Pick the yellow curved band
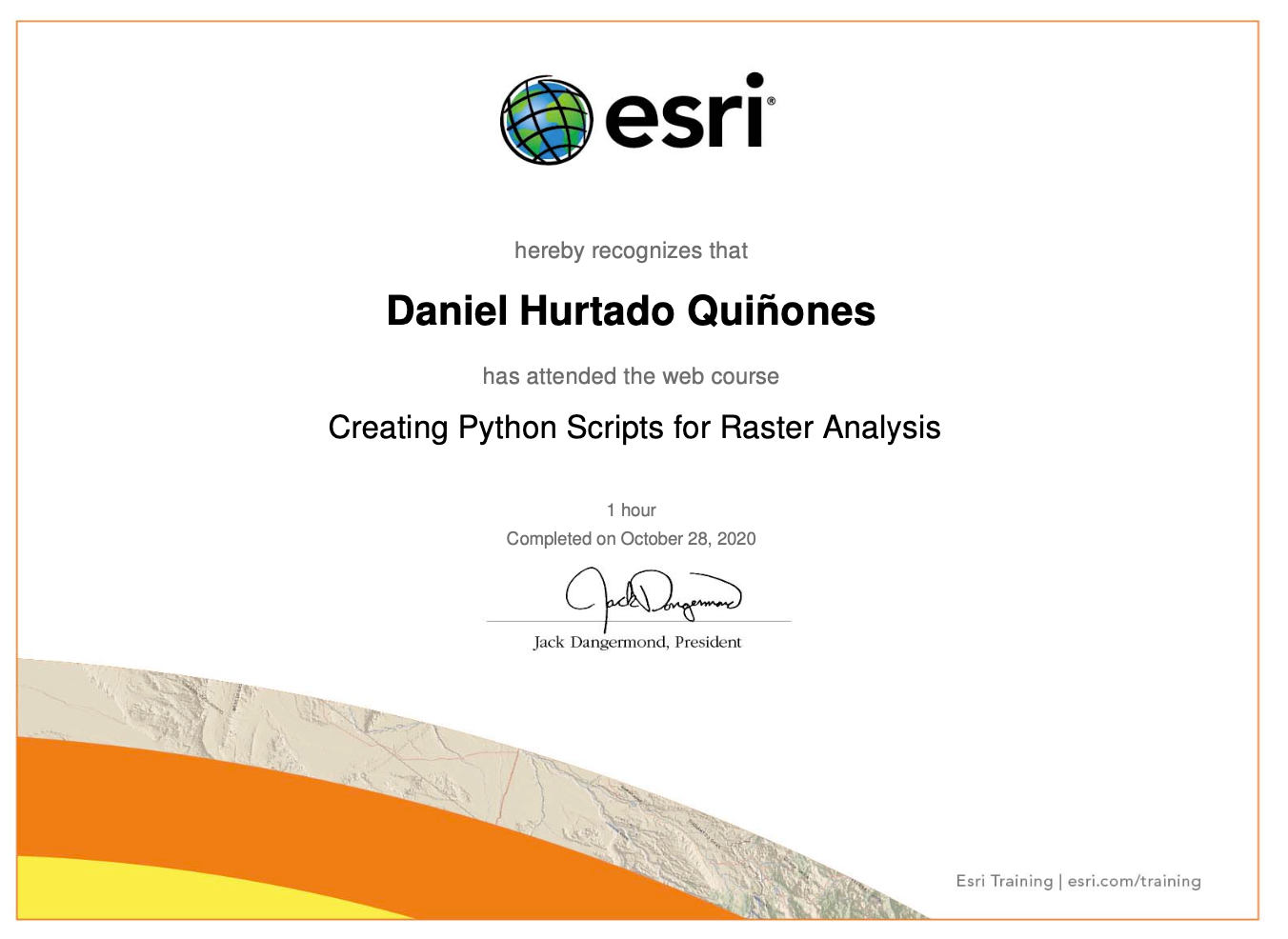1288x939 pixels. click(143, 890)
